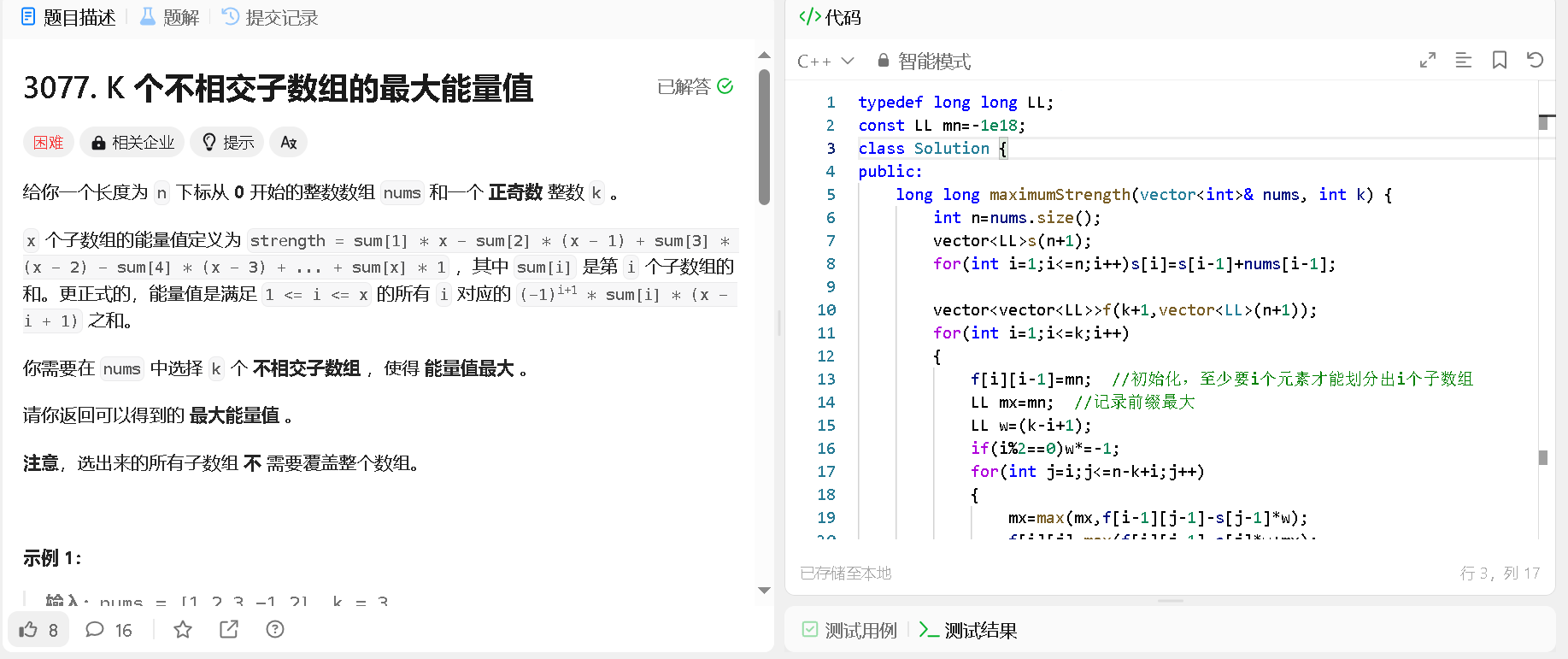Click the handle above 测试用例 panel

click(1170, 601)
